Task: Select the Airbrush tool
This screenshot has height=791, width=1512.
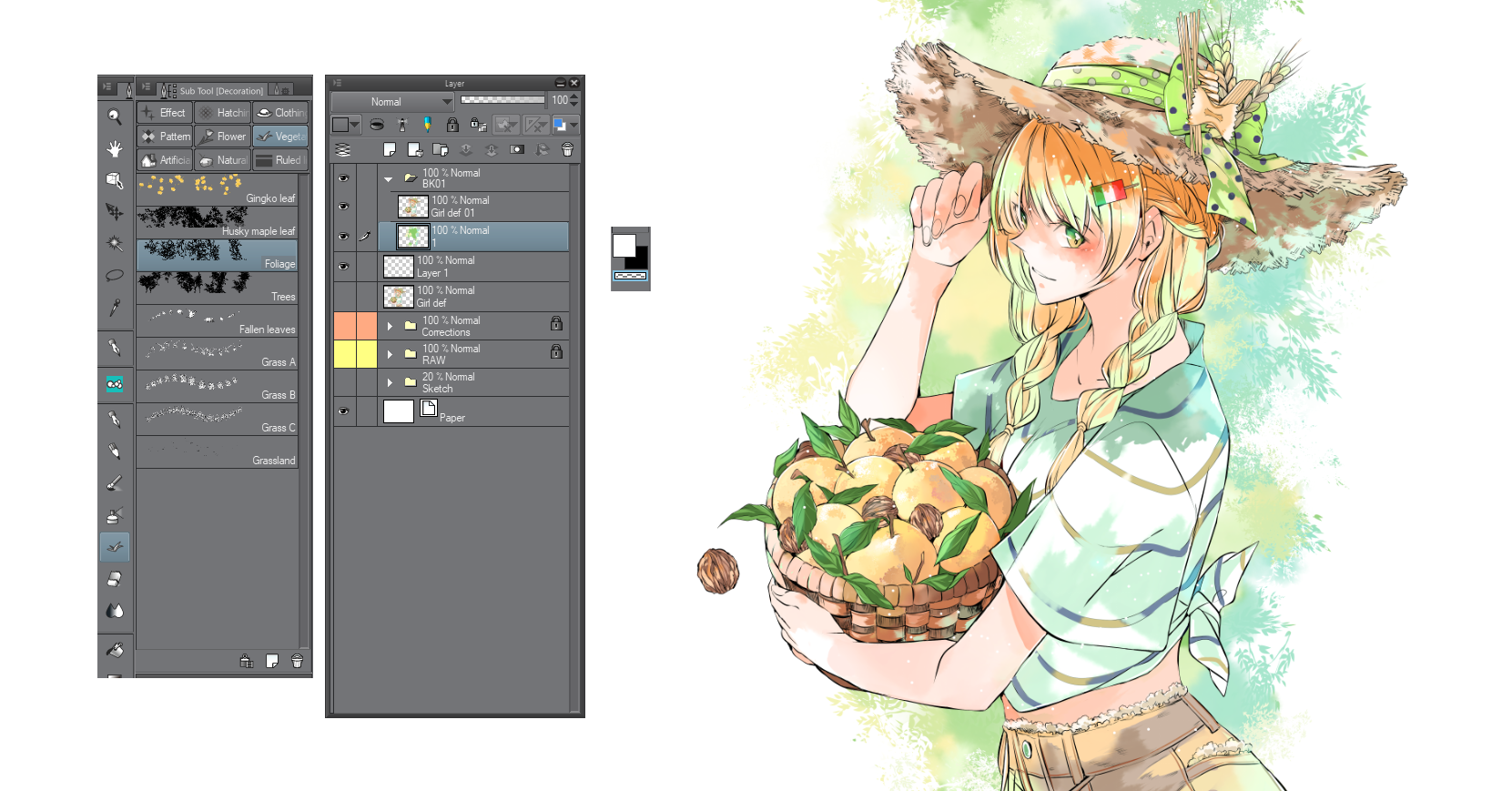Action: tap(115, 515)
